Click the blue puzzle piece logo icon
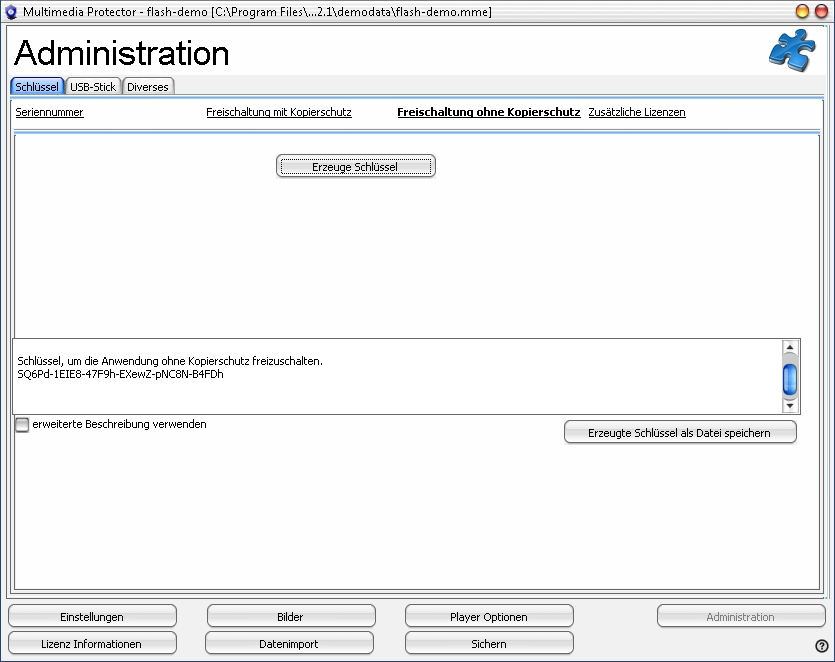The height and width of the screenshot is (662, 835). pos(791,50)
